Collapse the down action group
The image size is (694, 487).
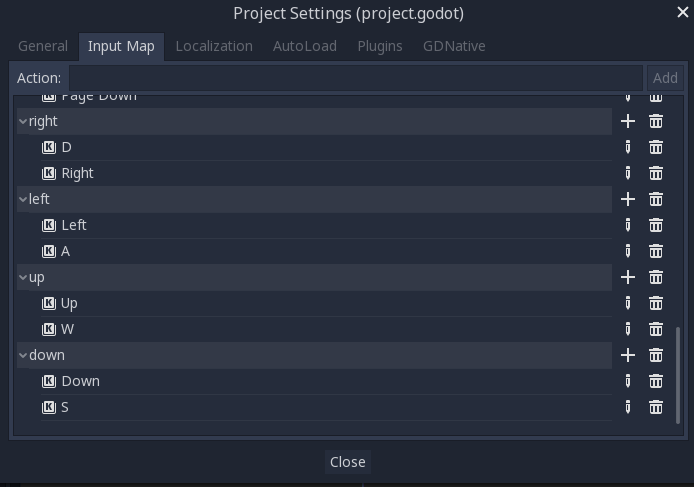[23, 355]
